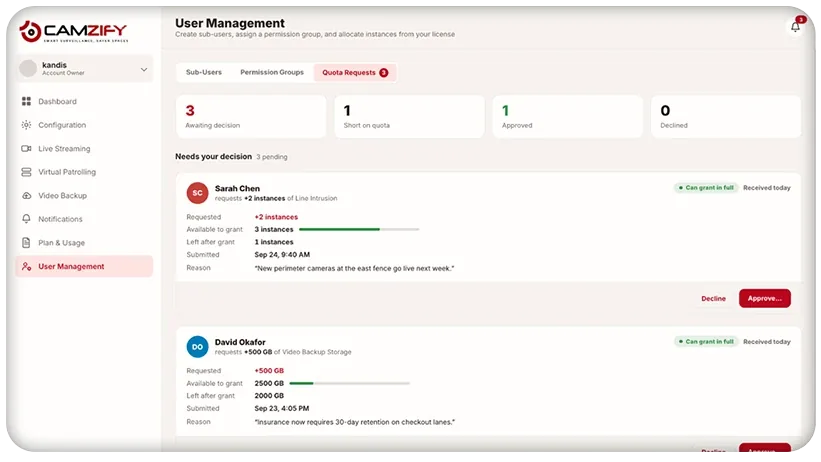Click the Notifications bell icon in sidebar

tap(26, 218)
